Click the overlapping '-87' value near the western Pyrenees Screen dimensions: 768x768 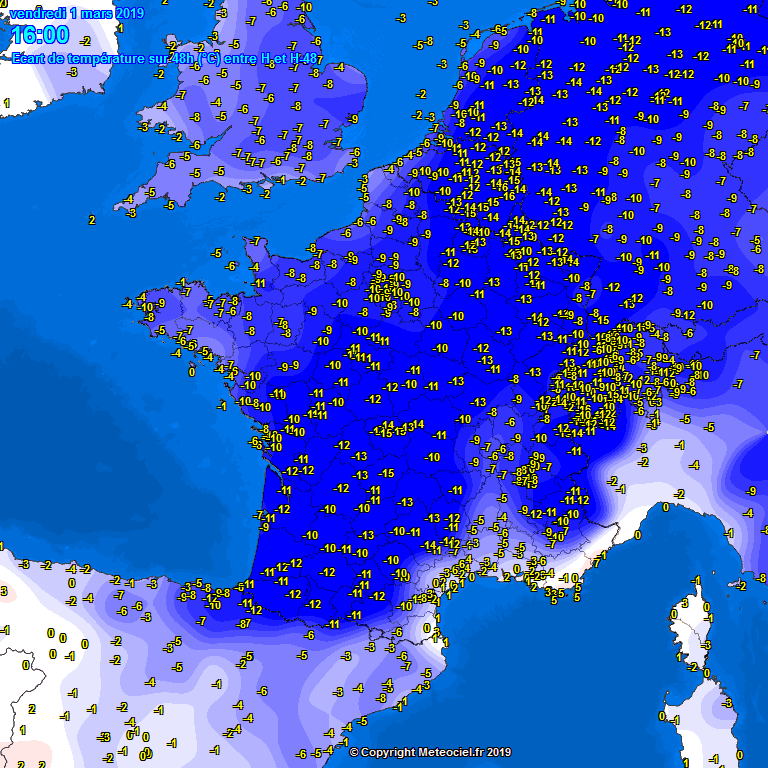click(x=243, y=624)
